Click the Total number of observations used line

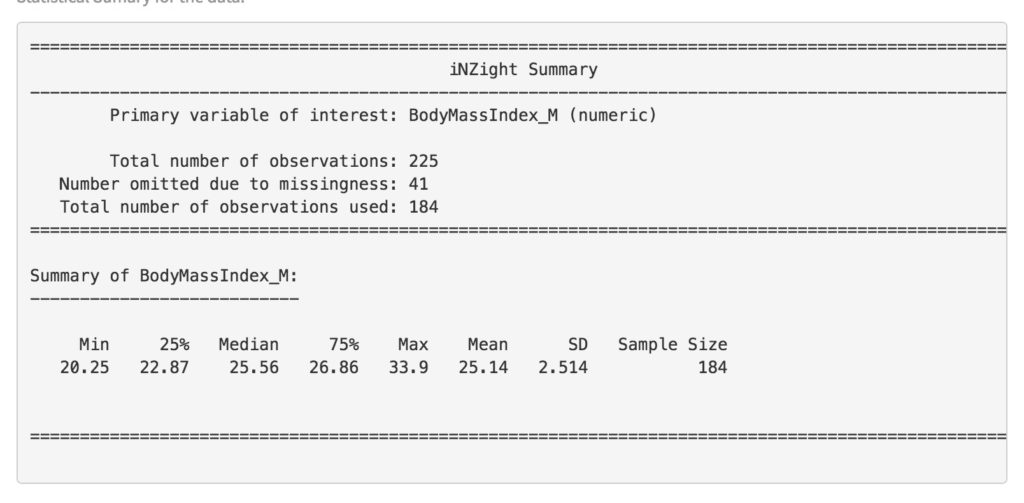[x=249, y=207]
